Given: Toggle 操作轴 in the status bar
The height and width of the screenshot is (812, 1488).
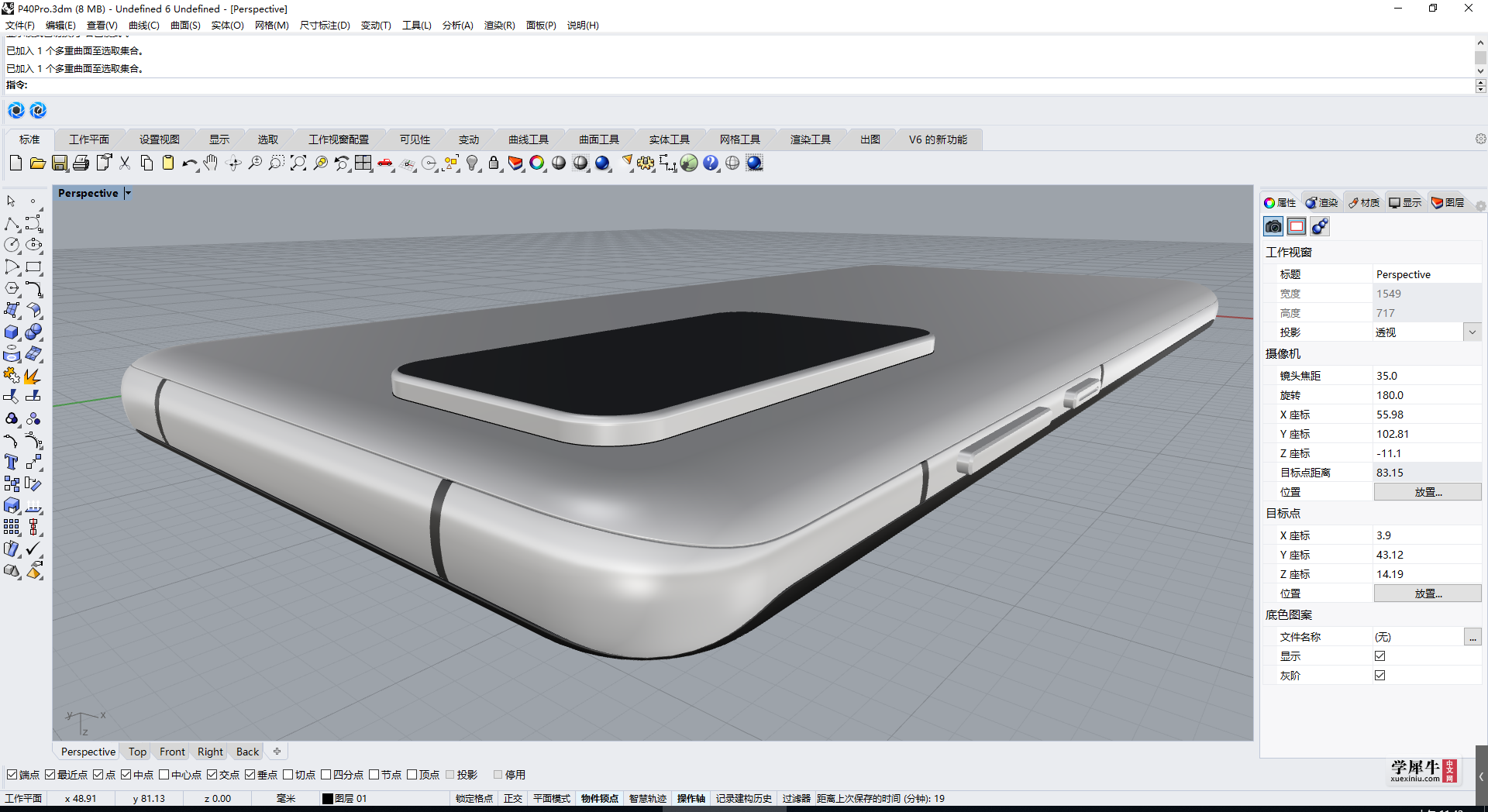Looking at the screenshot, I should point(691,799).
